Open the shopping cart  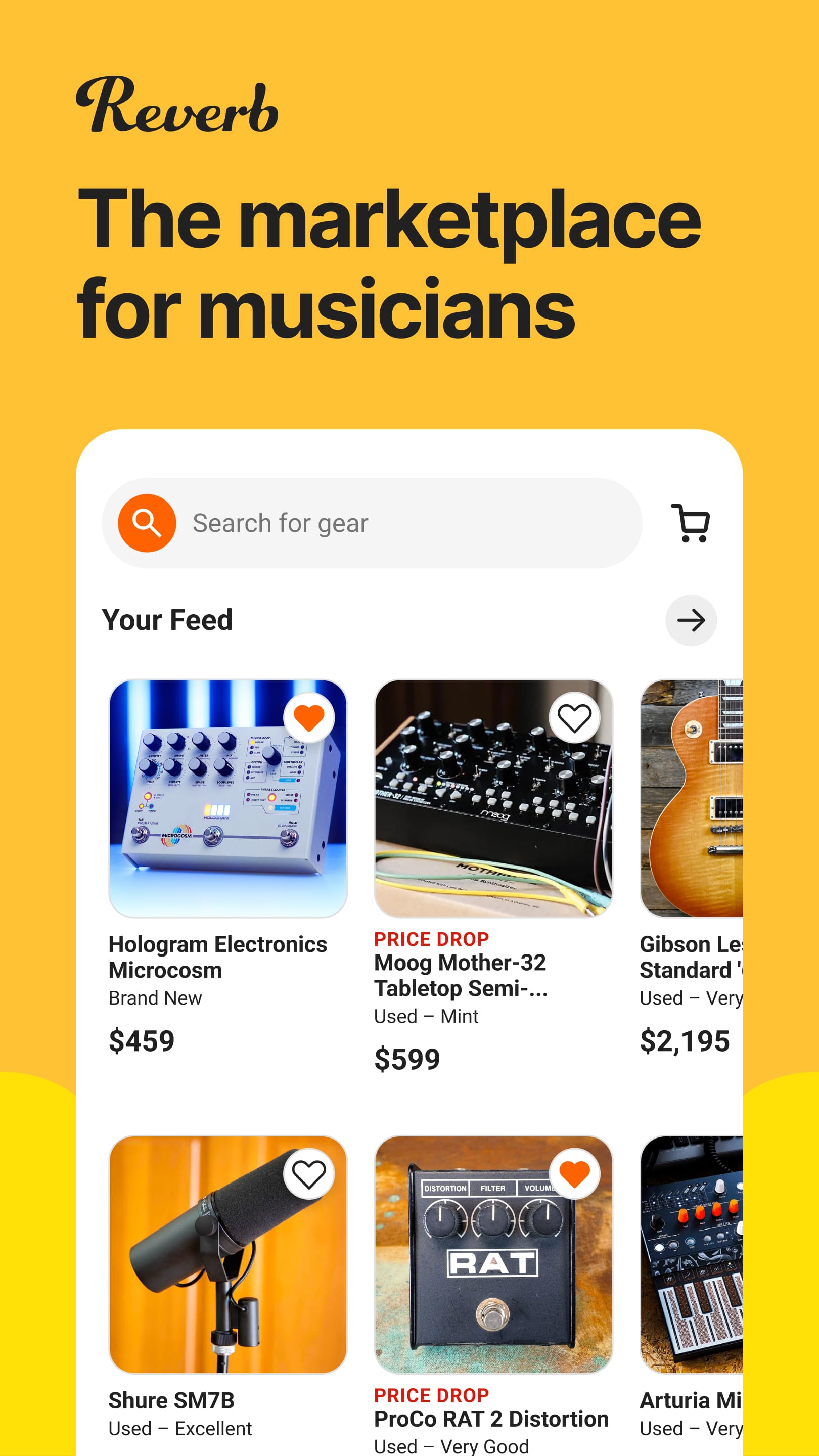691,523
